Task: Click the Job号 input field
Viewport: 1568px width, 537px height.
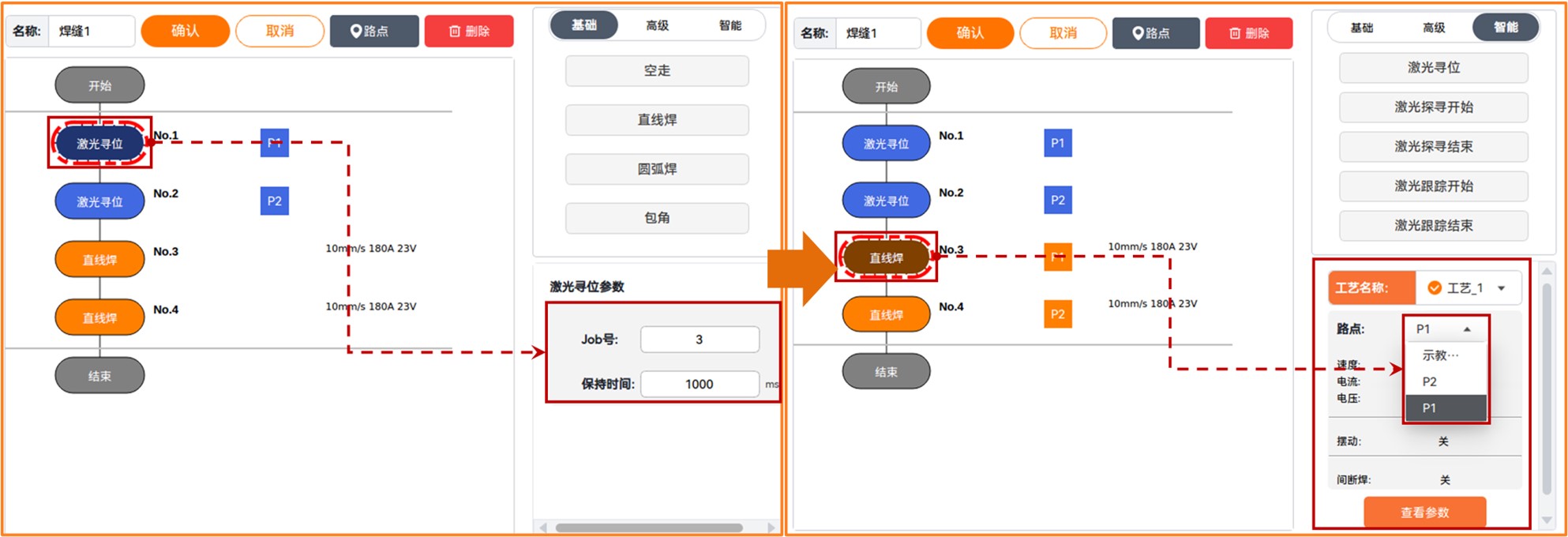Action: (699, 340)
